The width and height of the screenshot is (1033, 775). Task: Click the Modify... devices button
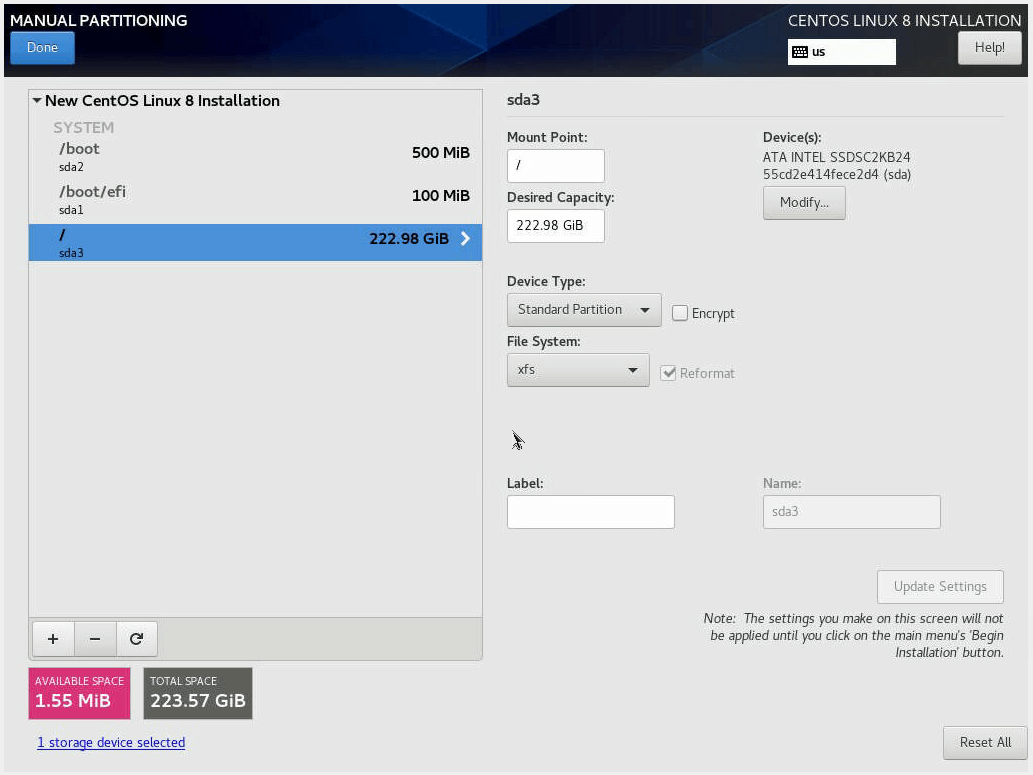pos(804,202)
